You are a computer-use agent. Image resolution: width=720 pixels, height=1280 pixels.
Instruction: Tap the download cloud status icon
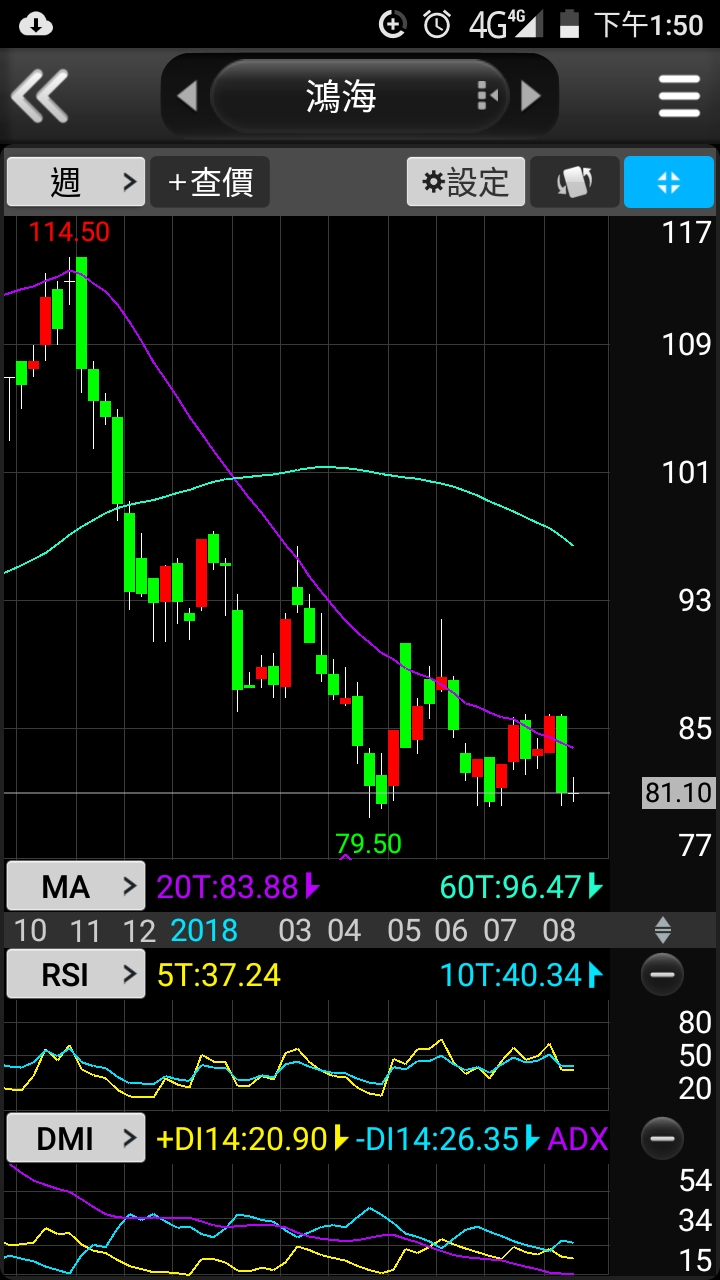[x=35, y=23]
